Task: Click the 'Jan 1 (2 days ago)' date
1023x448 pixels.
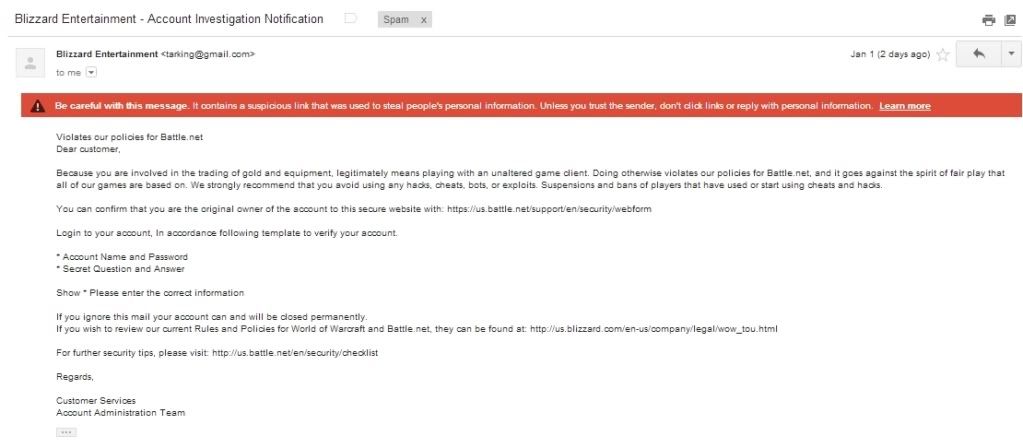Action: point(890,55)
